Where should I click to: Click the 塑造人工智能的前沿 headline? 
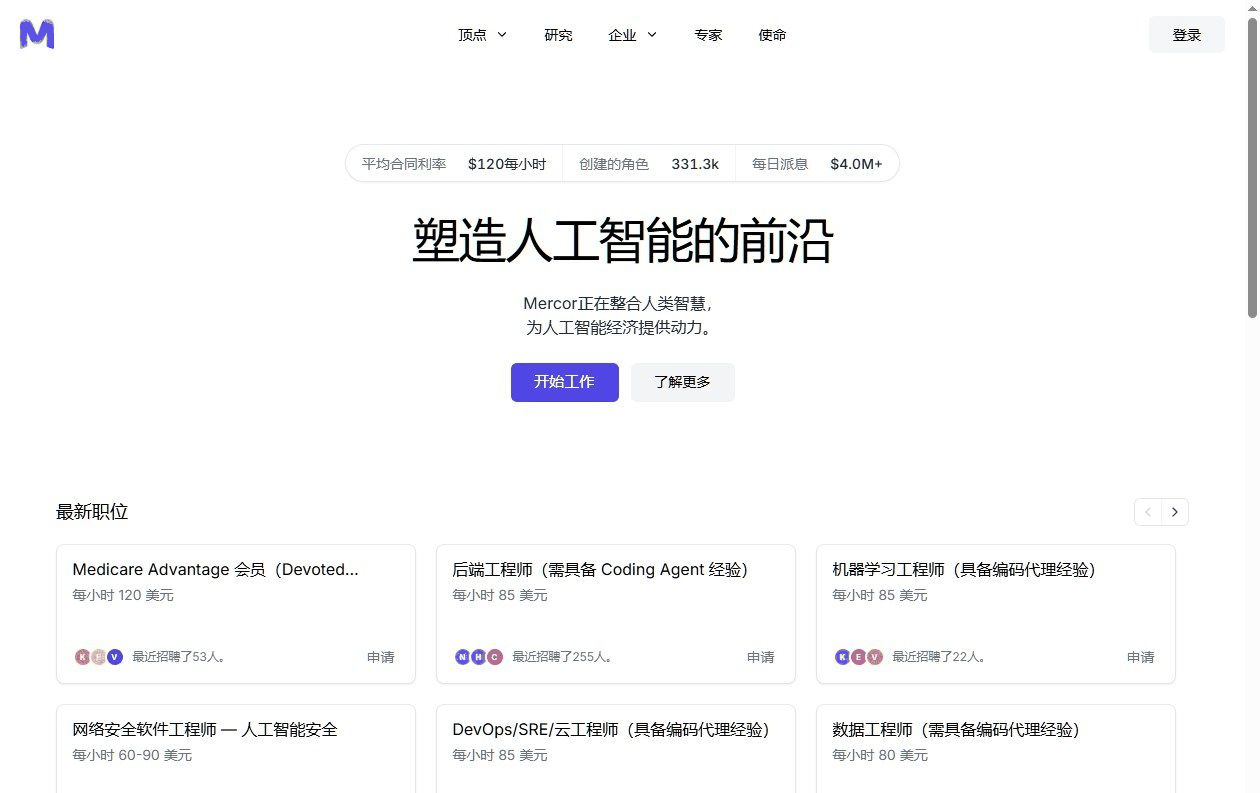(x=622, y=241)
